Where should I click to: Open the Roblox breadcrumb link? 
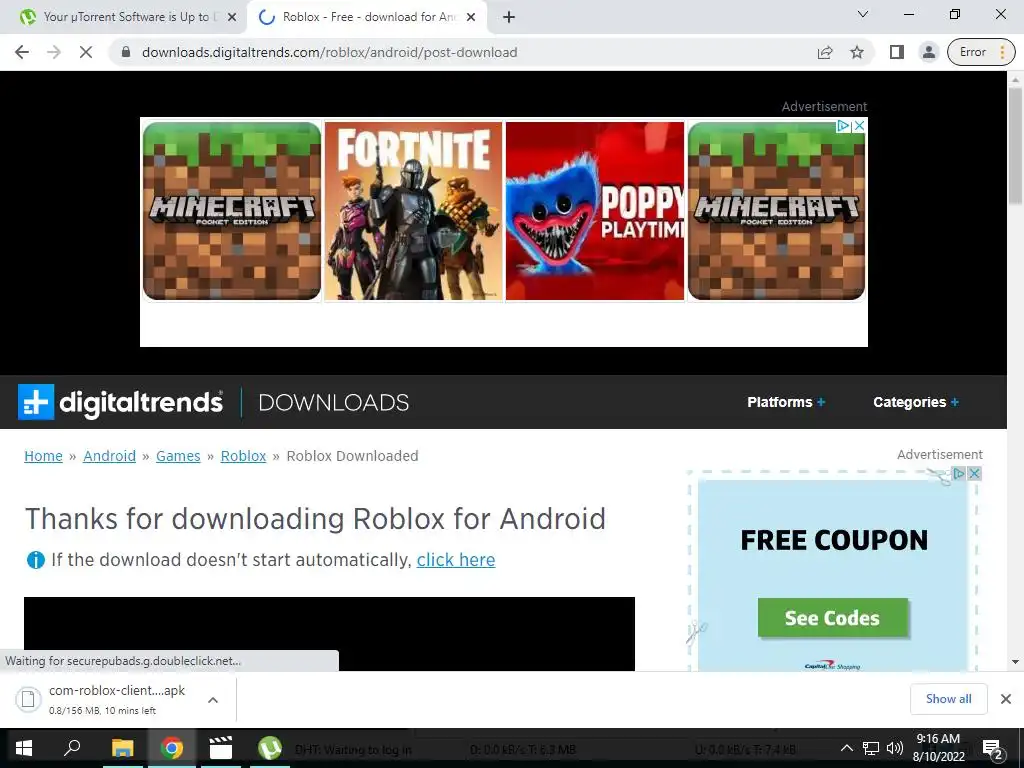click(243, 456)
